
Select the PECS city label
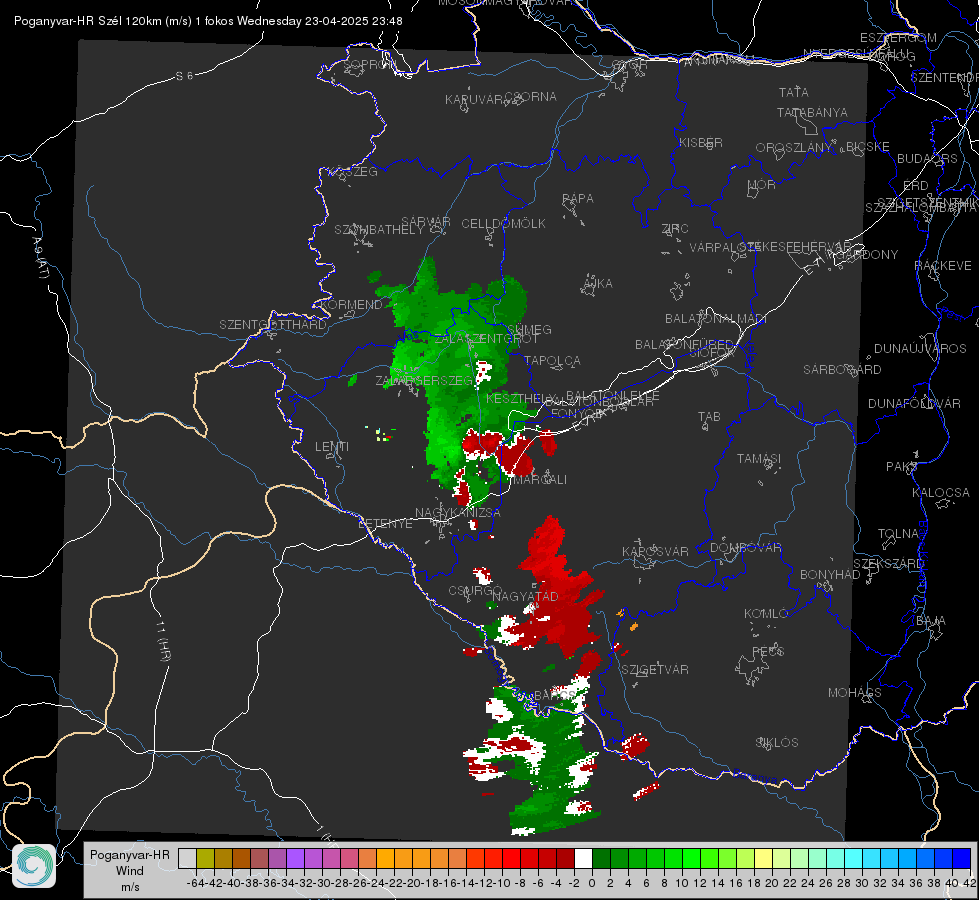[x=767, y=652]
